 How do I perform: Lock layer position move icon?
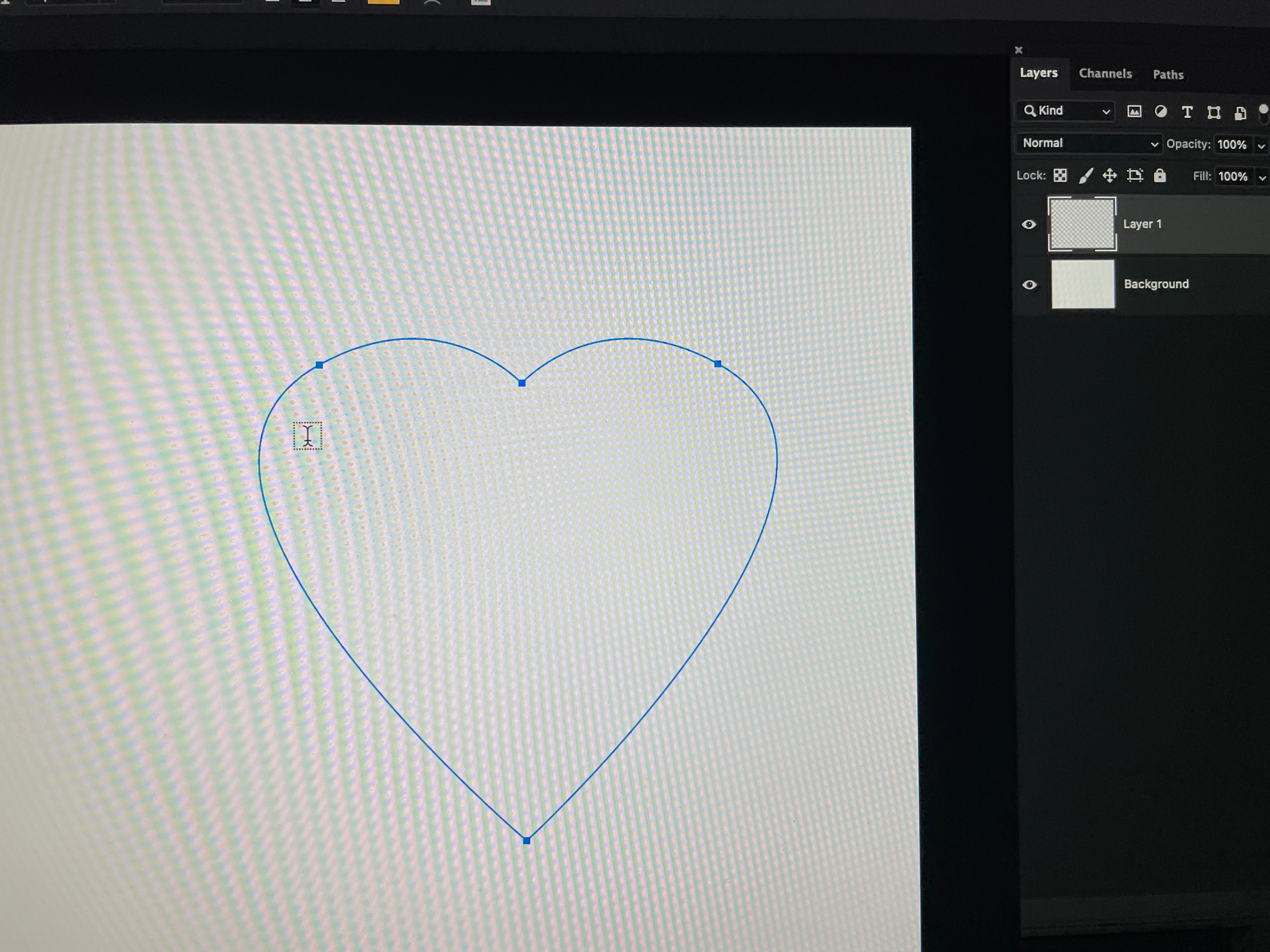point(1109,176)
